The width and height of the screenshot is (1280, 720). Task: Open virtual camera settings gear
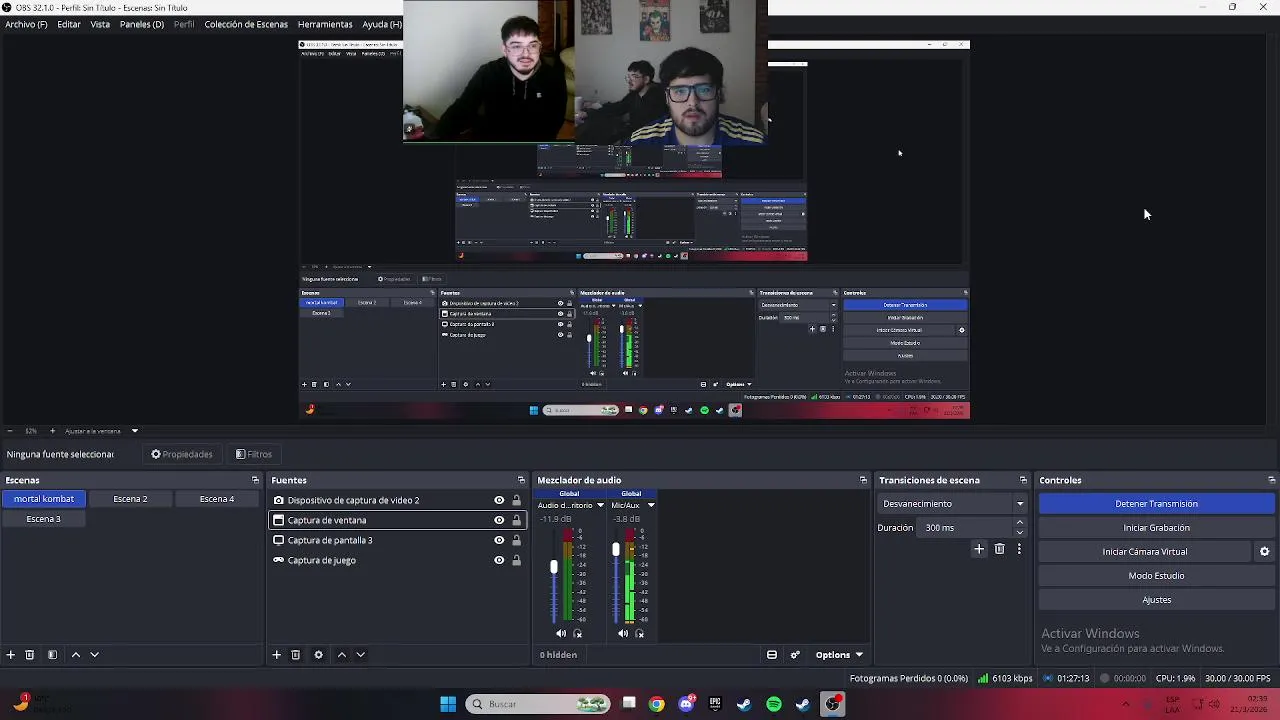click(x=1264, y=552)
